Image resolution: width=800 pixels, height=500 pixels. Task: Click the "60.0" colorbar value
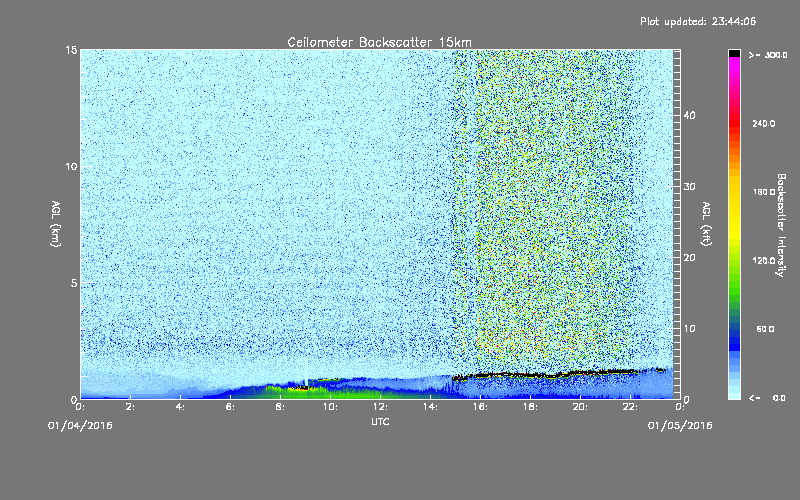tap(765, 329)
